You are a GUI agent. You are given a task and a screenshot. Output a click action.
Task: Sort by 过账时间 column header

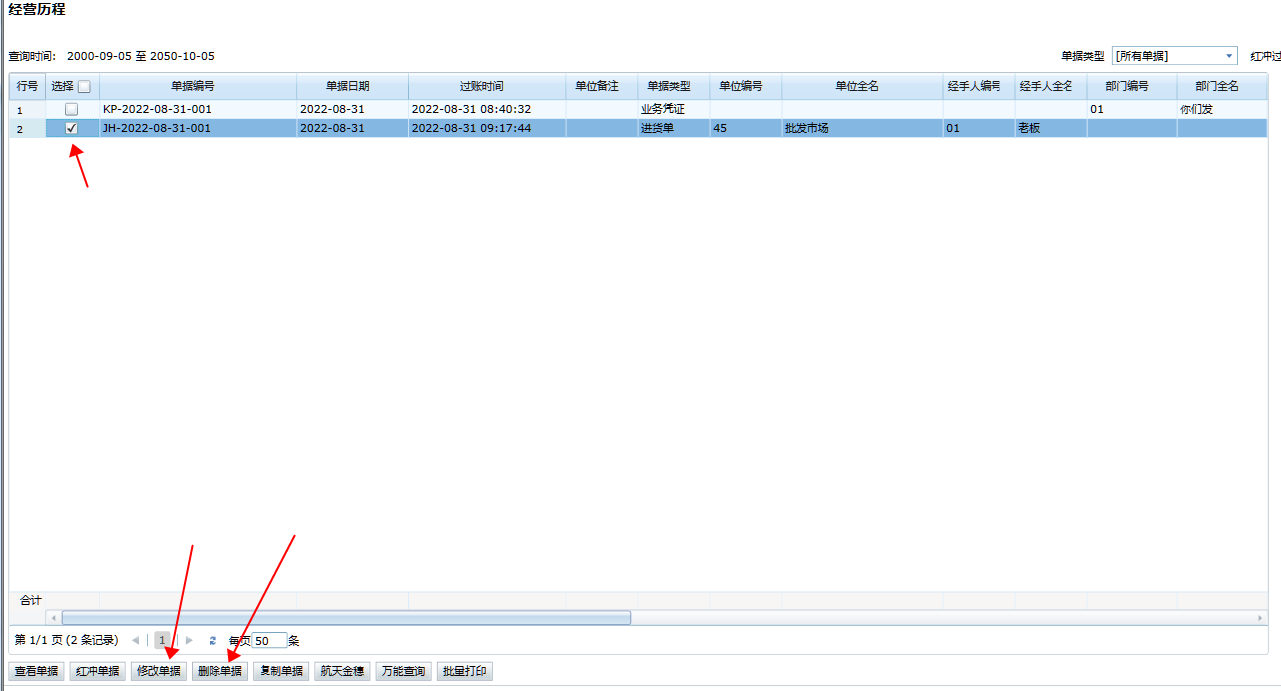[481, 87]
